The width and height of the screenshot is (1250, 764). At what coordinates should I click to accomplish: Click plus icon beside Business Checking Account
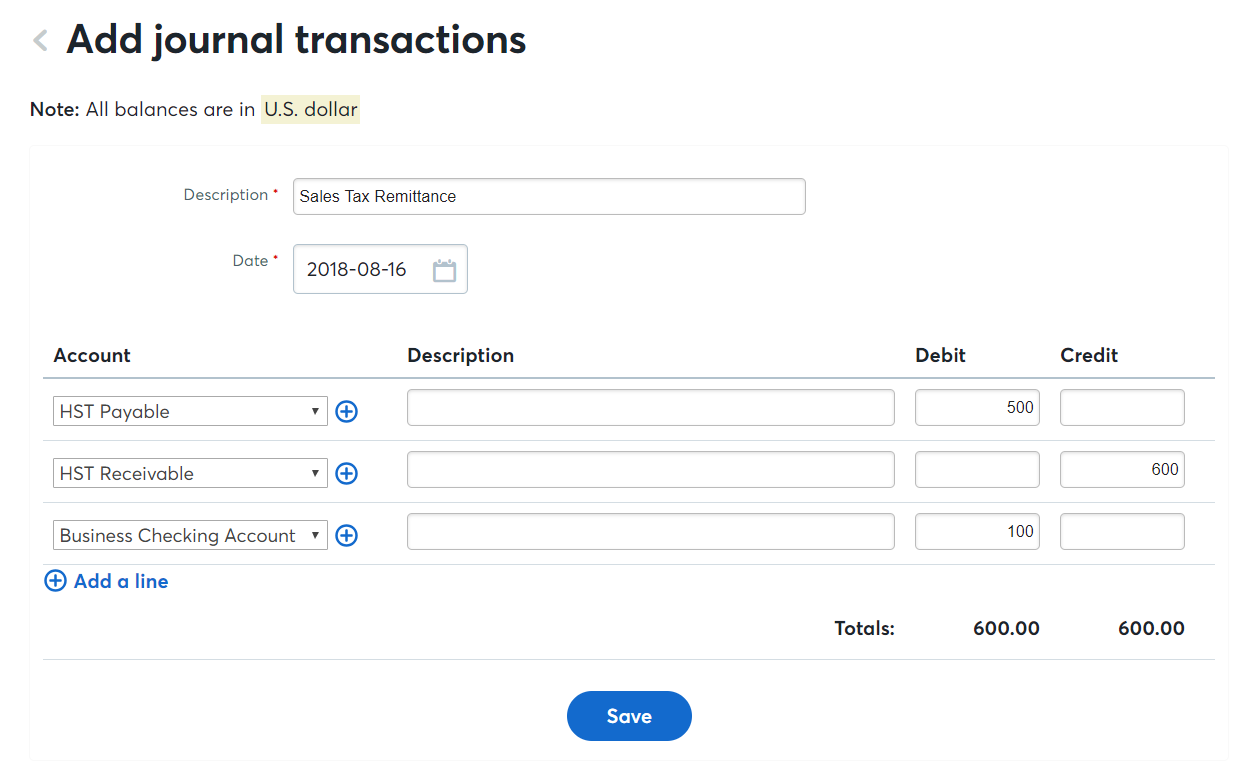[x=346, y=535]
